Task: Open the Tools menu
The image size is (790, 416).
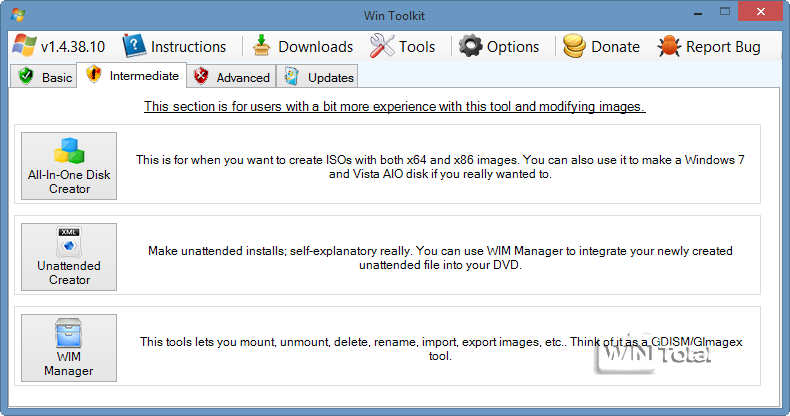Action: [403, 46]
